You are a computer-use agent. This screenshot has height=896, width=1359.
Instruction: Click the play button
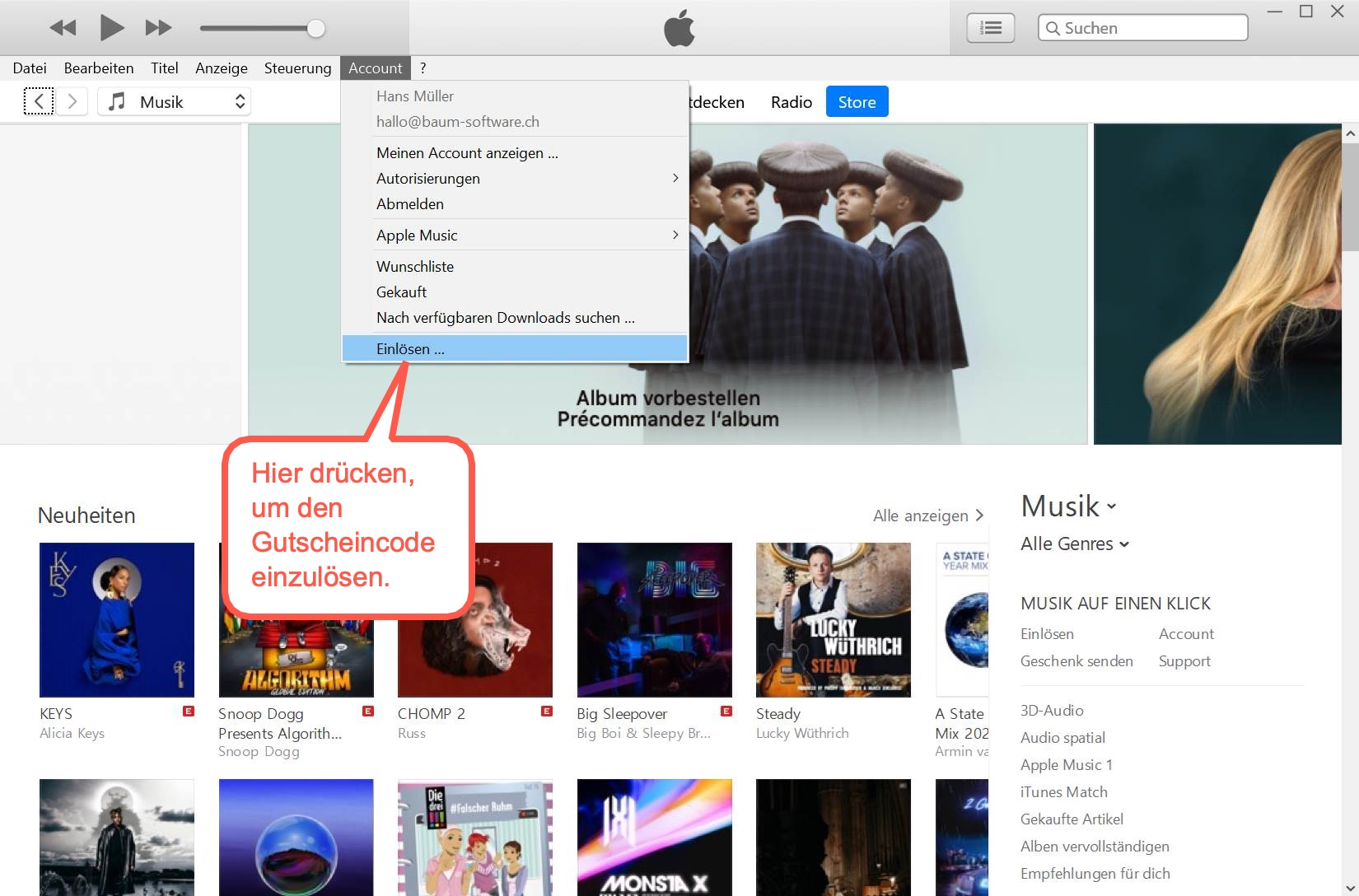[x=112, y=27]
